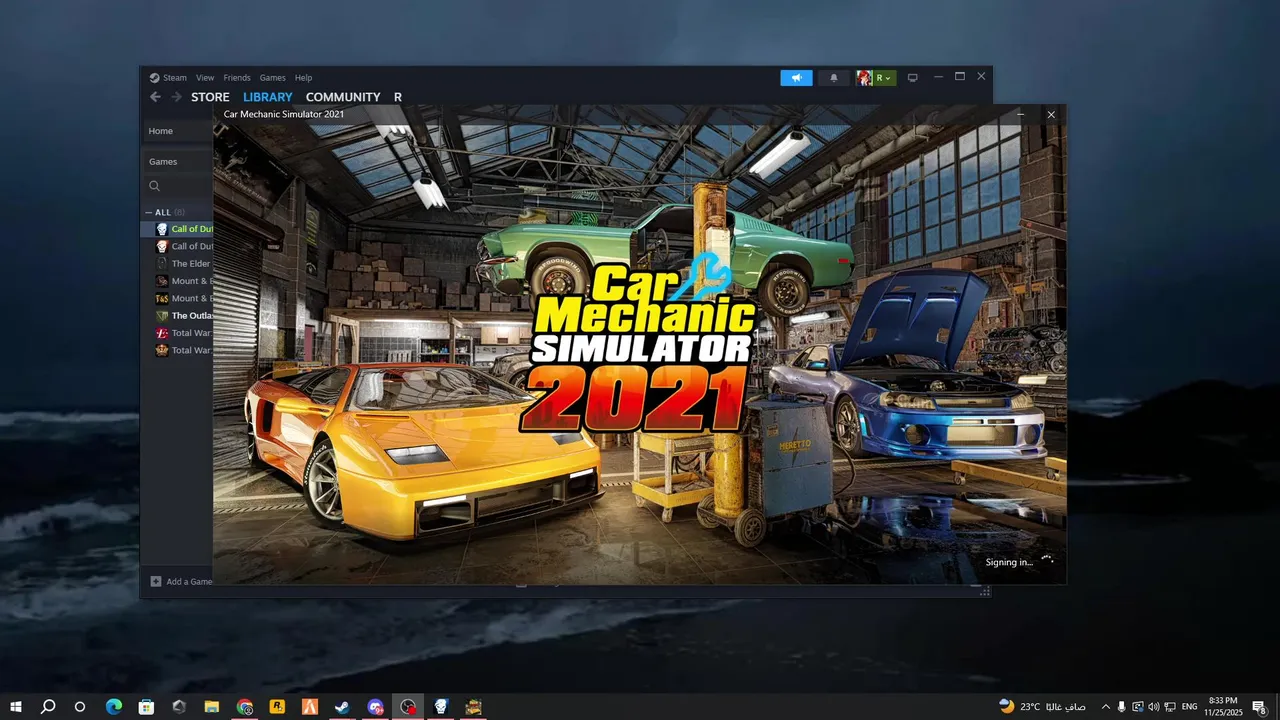Open the Windows notification center icon
Viewport: 1280px width, 720px height.
pyautogui.click(x=1259, y=706)
